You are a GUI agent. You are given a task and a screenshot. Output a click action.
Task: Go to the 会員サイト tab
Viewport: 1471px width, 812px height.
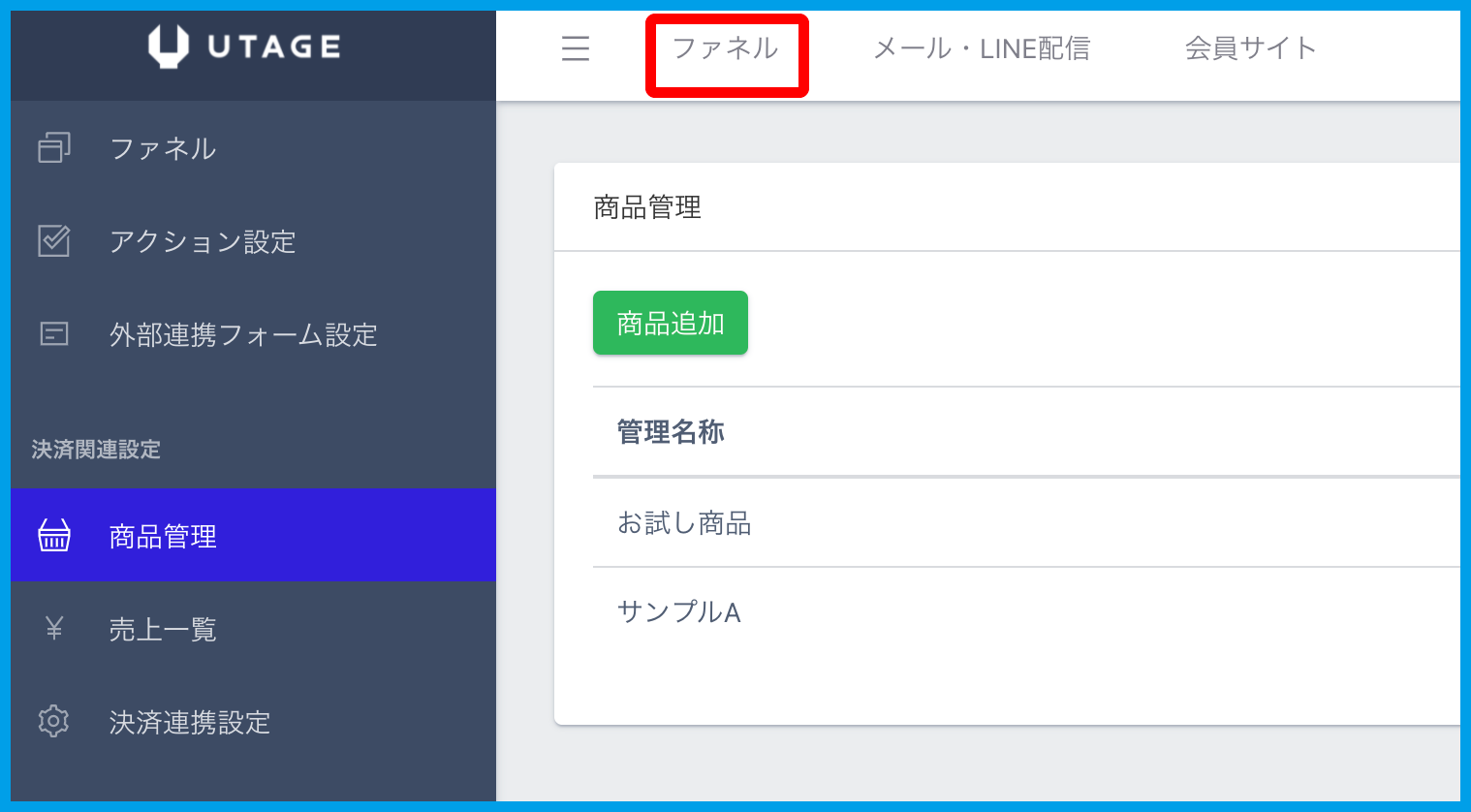tap(1250, 48)
